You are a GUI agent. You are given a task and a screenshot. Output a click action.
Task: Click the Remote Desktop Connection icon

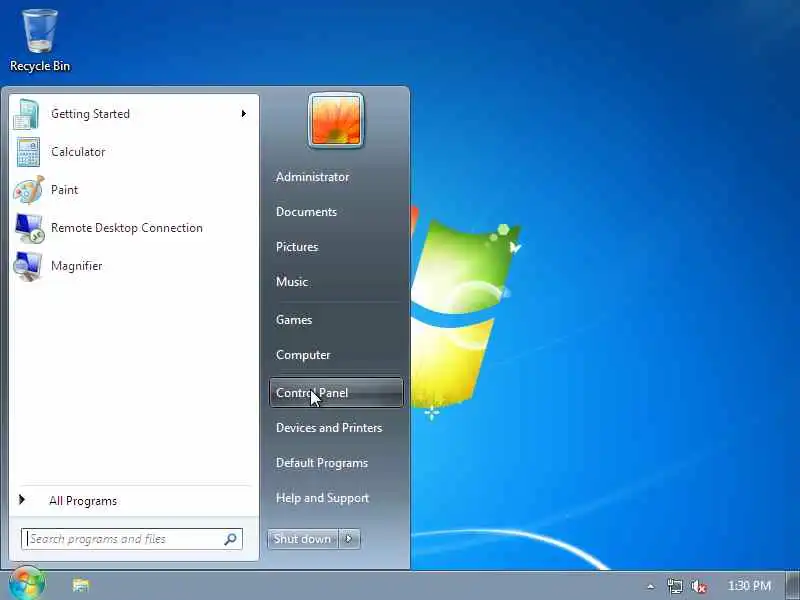29,228
